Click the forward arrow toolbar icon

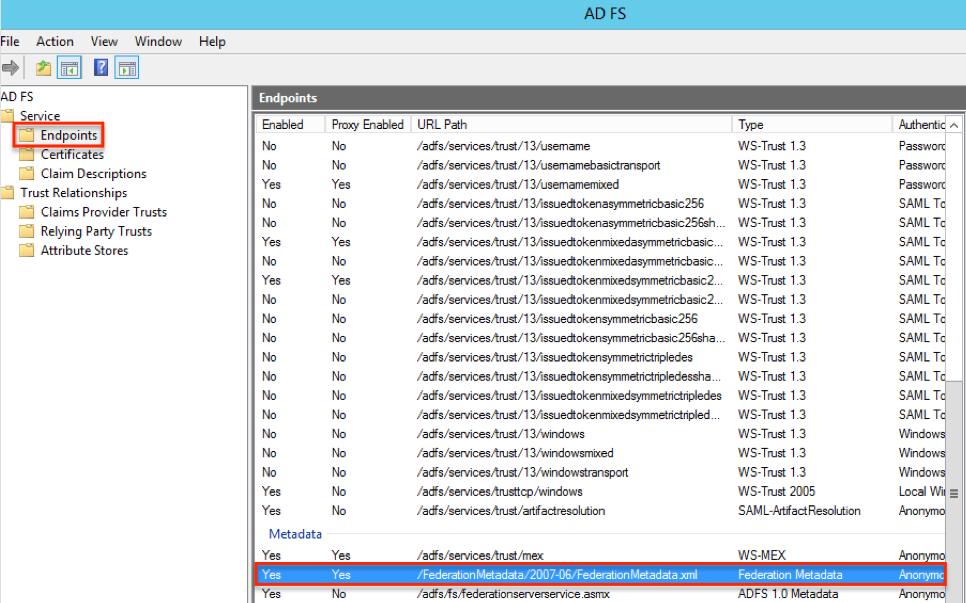click(x=10, y=68)
